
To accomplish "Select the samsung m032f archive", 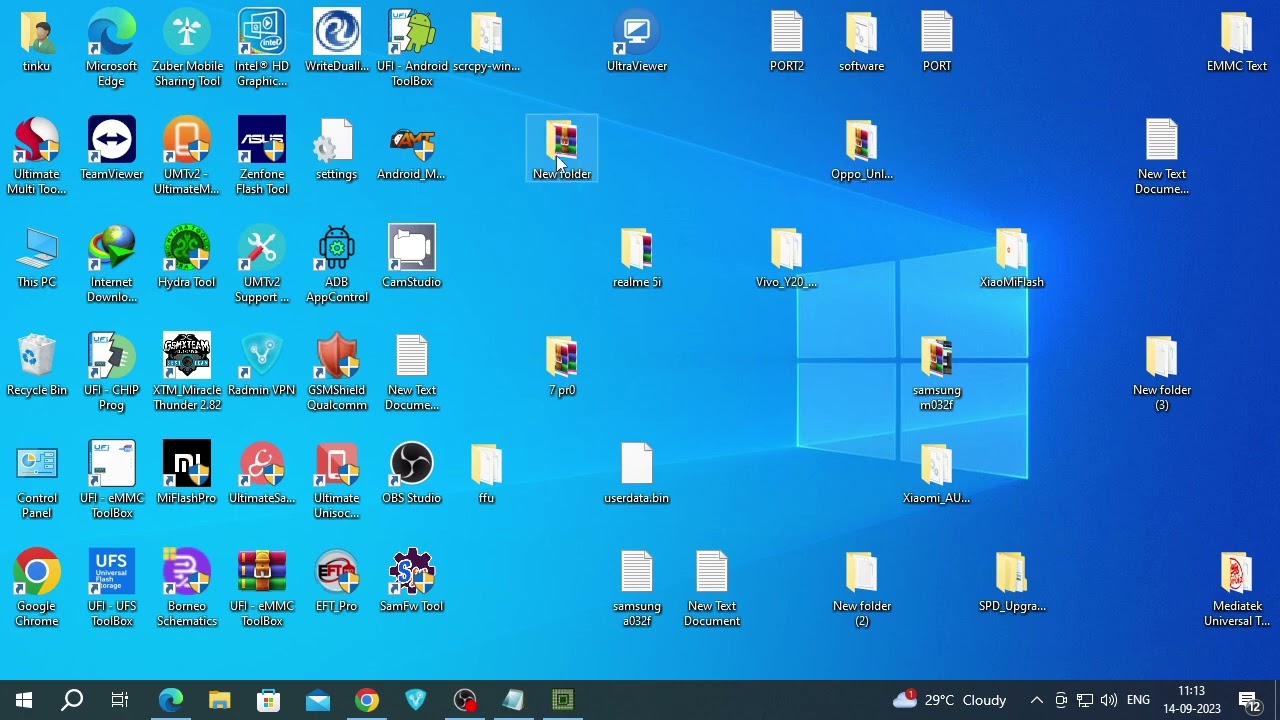I will point(937,372).
